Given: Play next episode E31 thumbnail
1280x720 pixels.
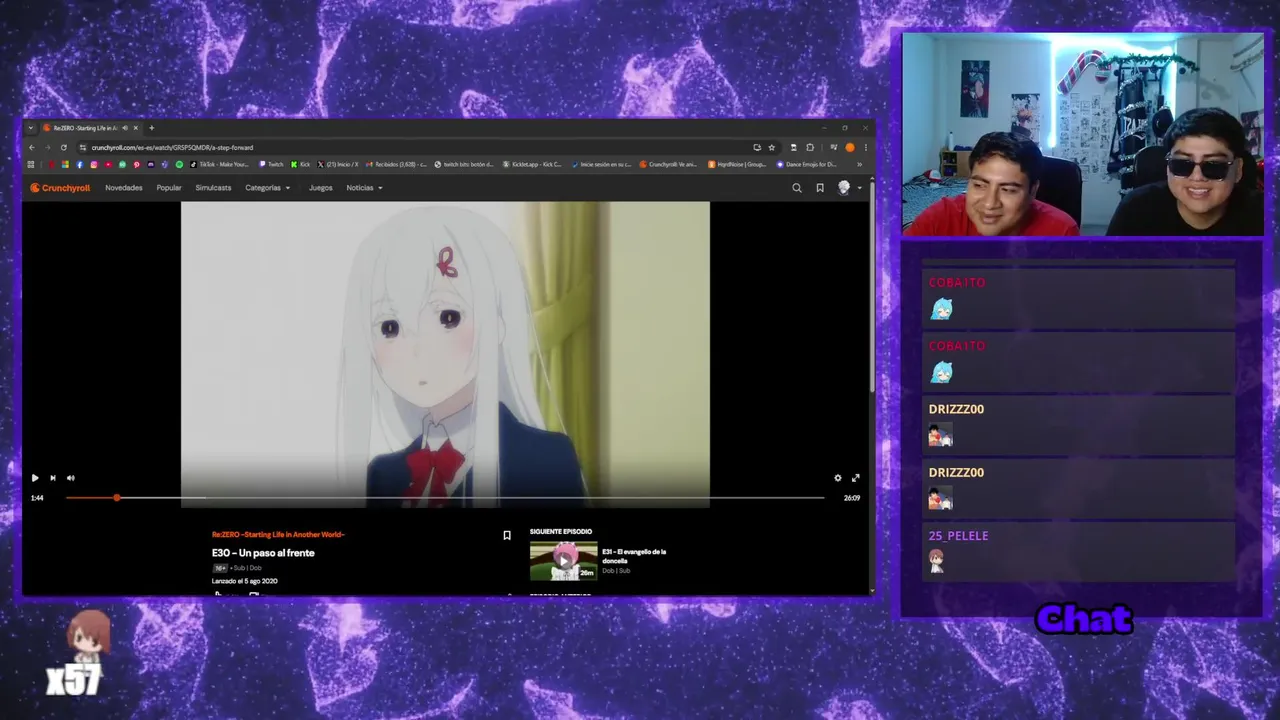Looking at the screenshot, I should click(564, 561).
